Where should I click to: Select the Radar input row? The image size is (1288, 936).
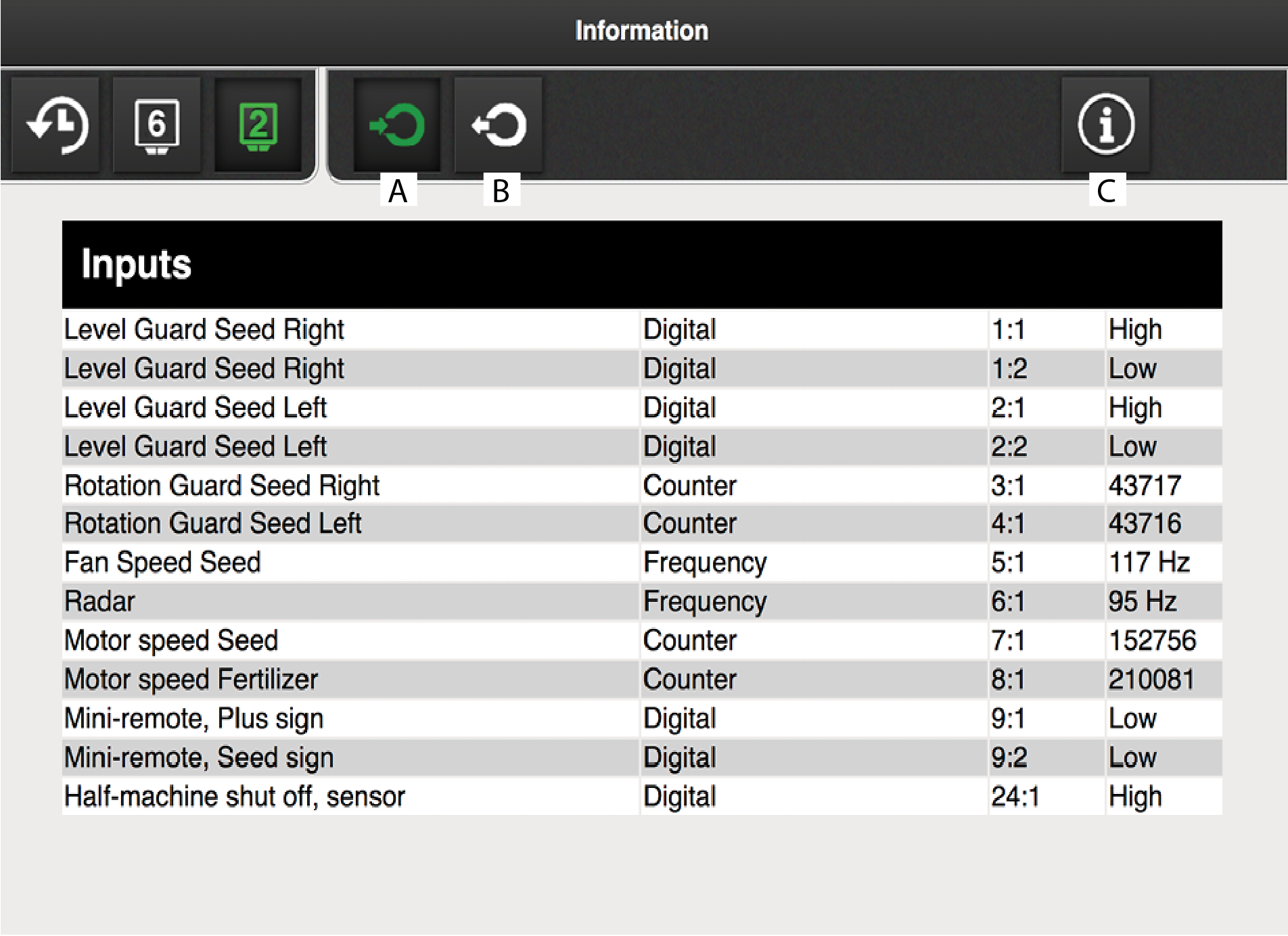coord(99,601)
